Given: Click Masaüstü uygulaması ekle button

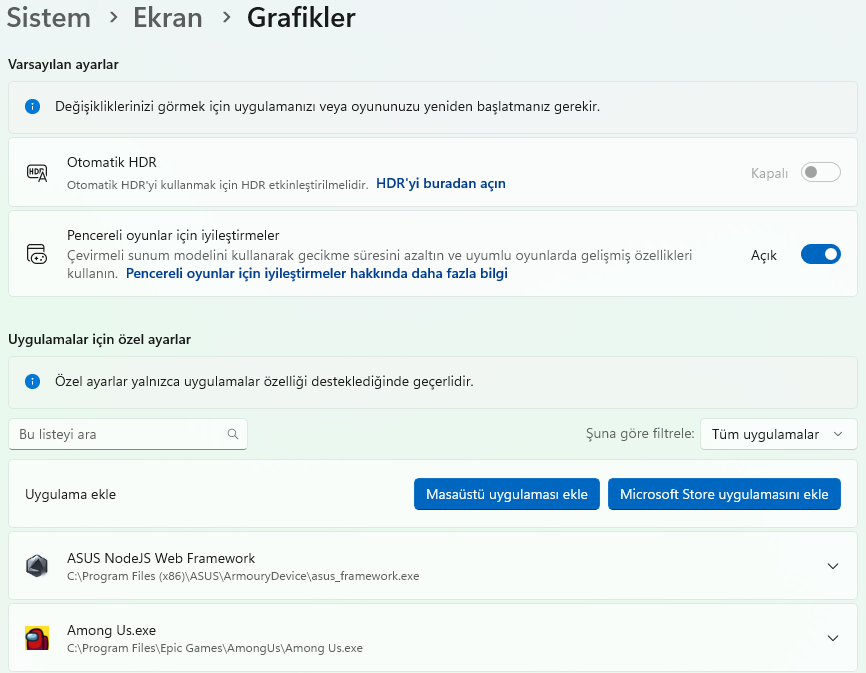Looking at the screenshot, I should click(506, 494).
